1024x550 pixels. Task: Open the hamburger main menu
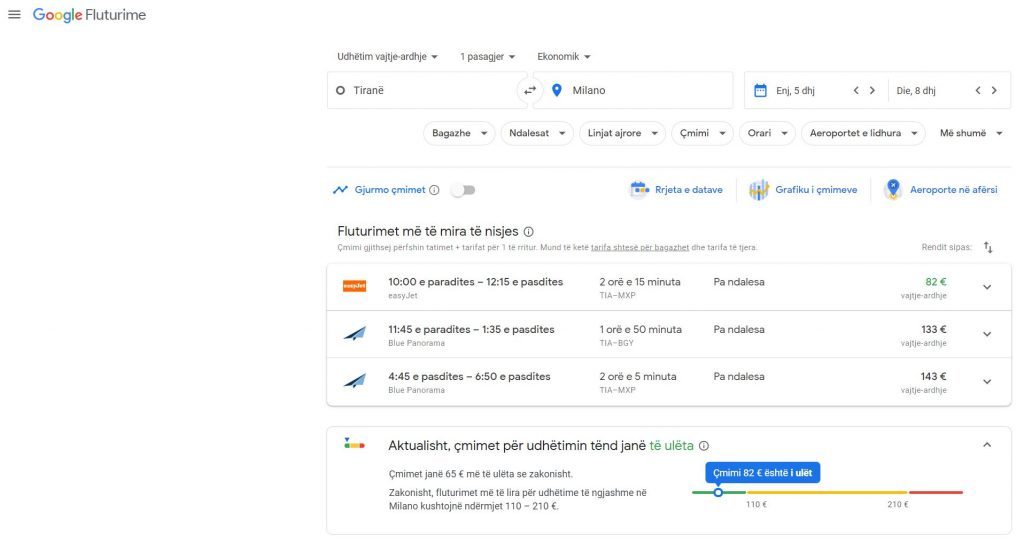point(14,15)
